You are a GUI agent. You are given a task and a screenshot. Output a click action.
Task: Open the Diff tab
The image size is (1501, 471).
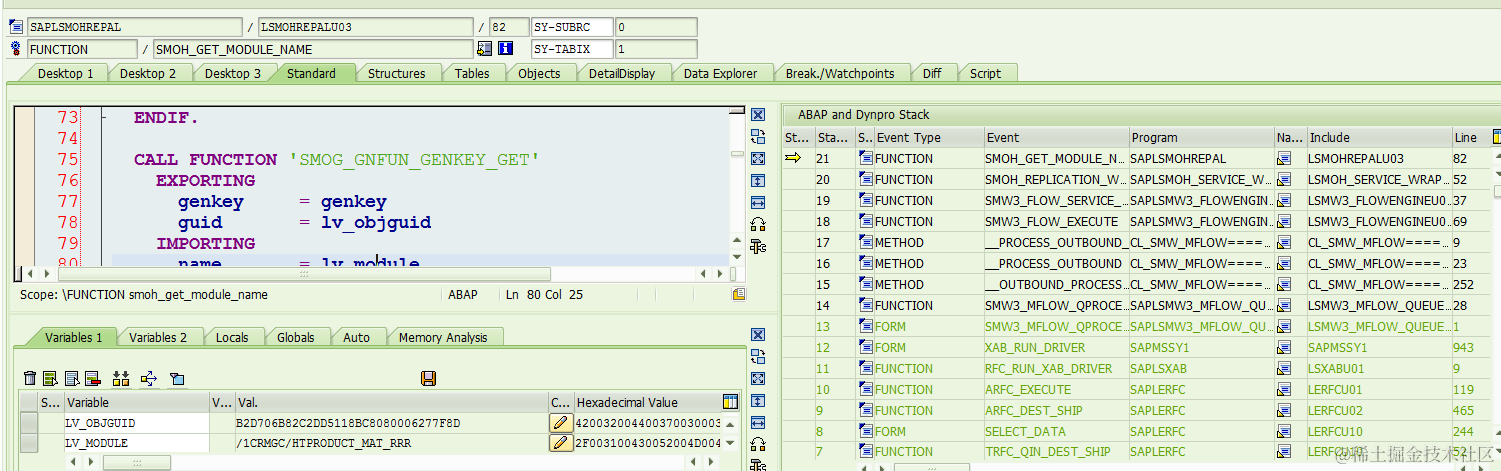click(x=932, y=73)
